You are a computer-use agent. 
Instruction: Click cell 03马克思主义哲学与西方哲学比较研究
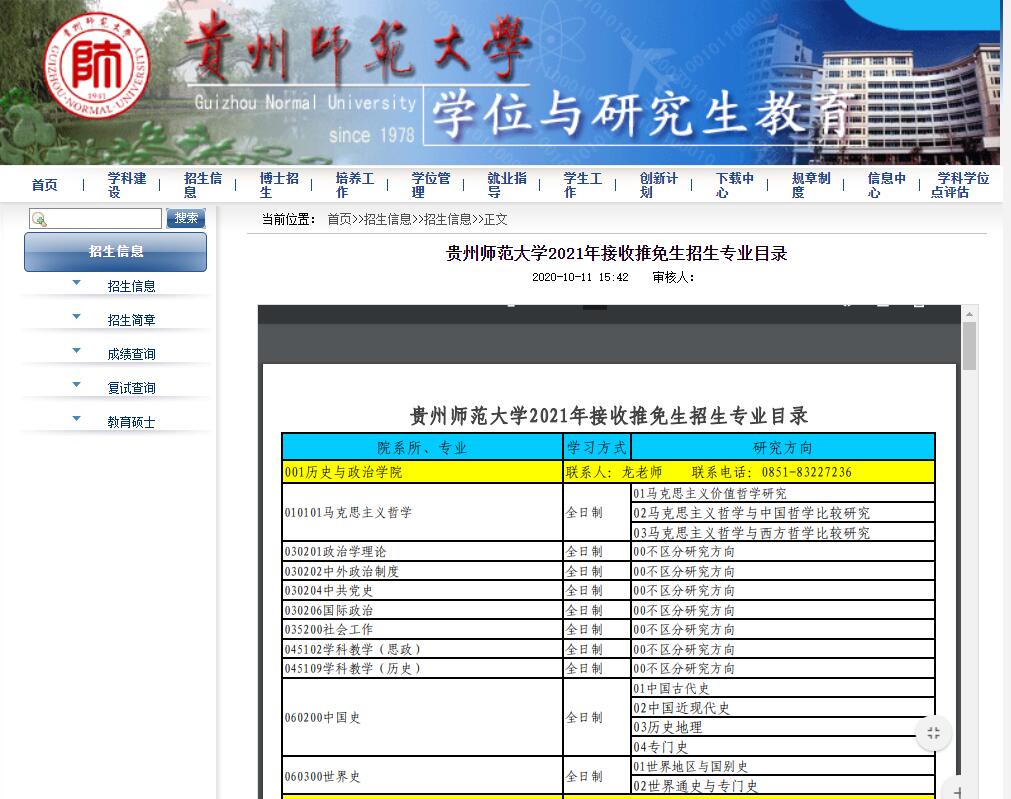pos(783,533)
